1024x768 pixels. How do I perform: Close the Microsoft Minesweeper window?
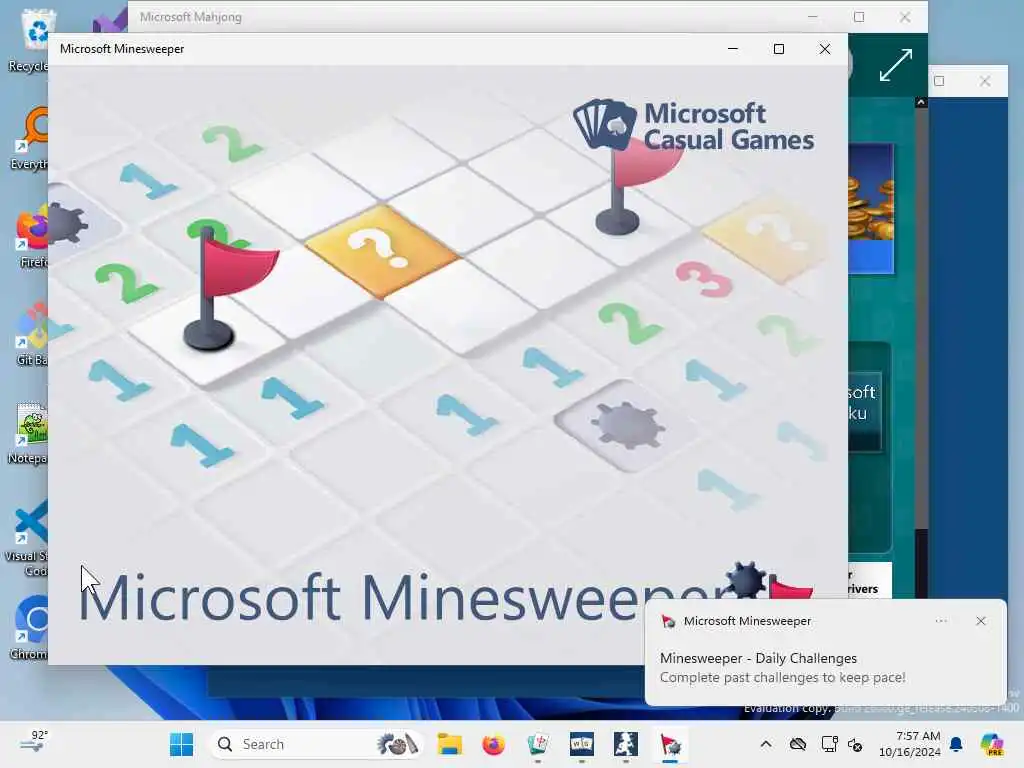tap(825, 49)
